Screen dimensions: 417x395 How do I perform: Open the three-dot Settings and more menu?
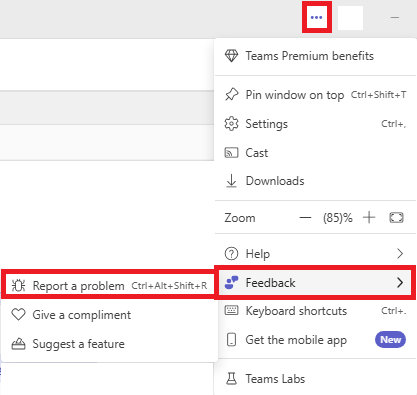[316, 17]
